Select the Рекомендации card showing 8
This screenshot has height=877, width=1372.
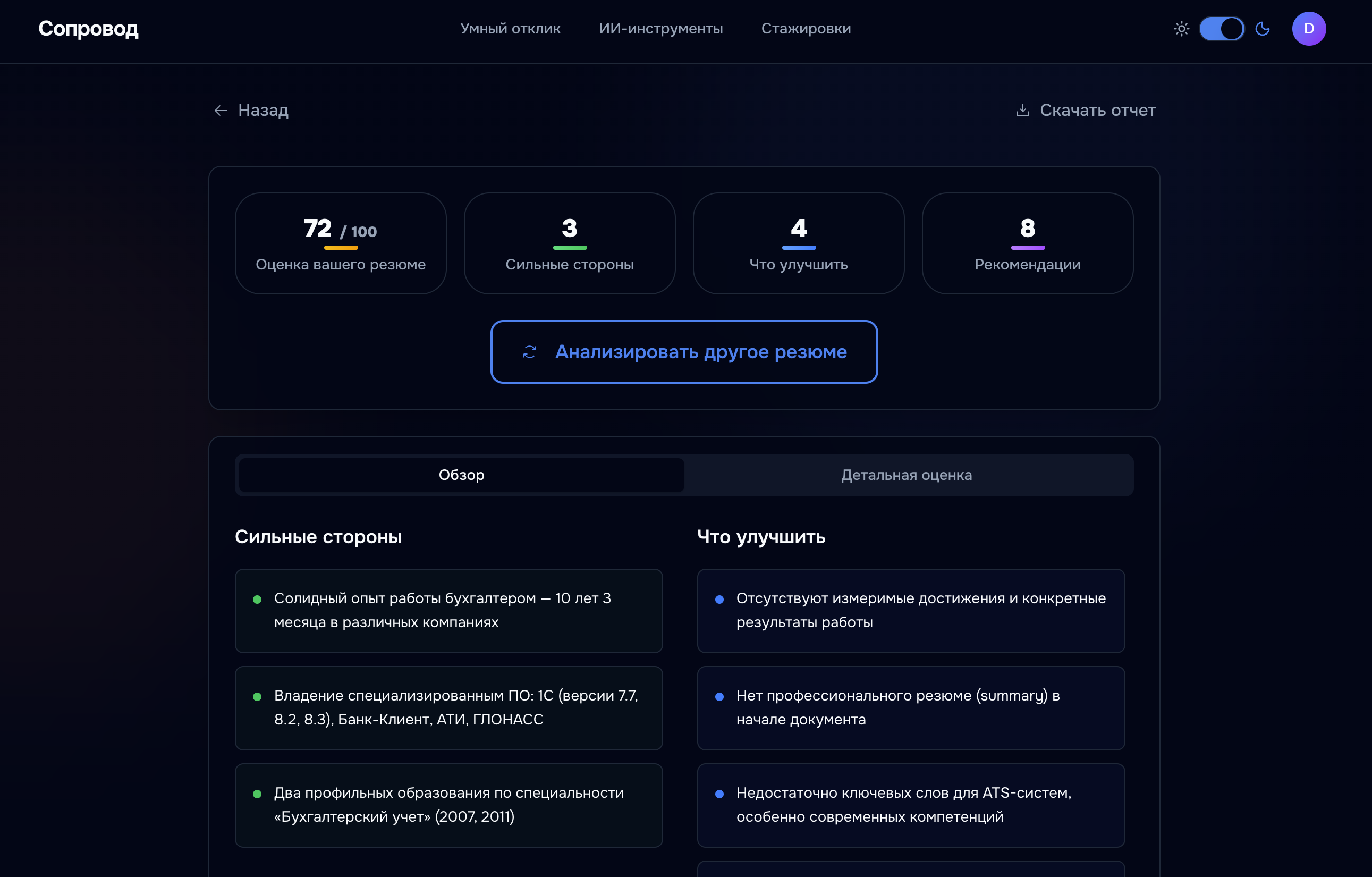point(1027,244)
